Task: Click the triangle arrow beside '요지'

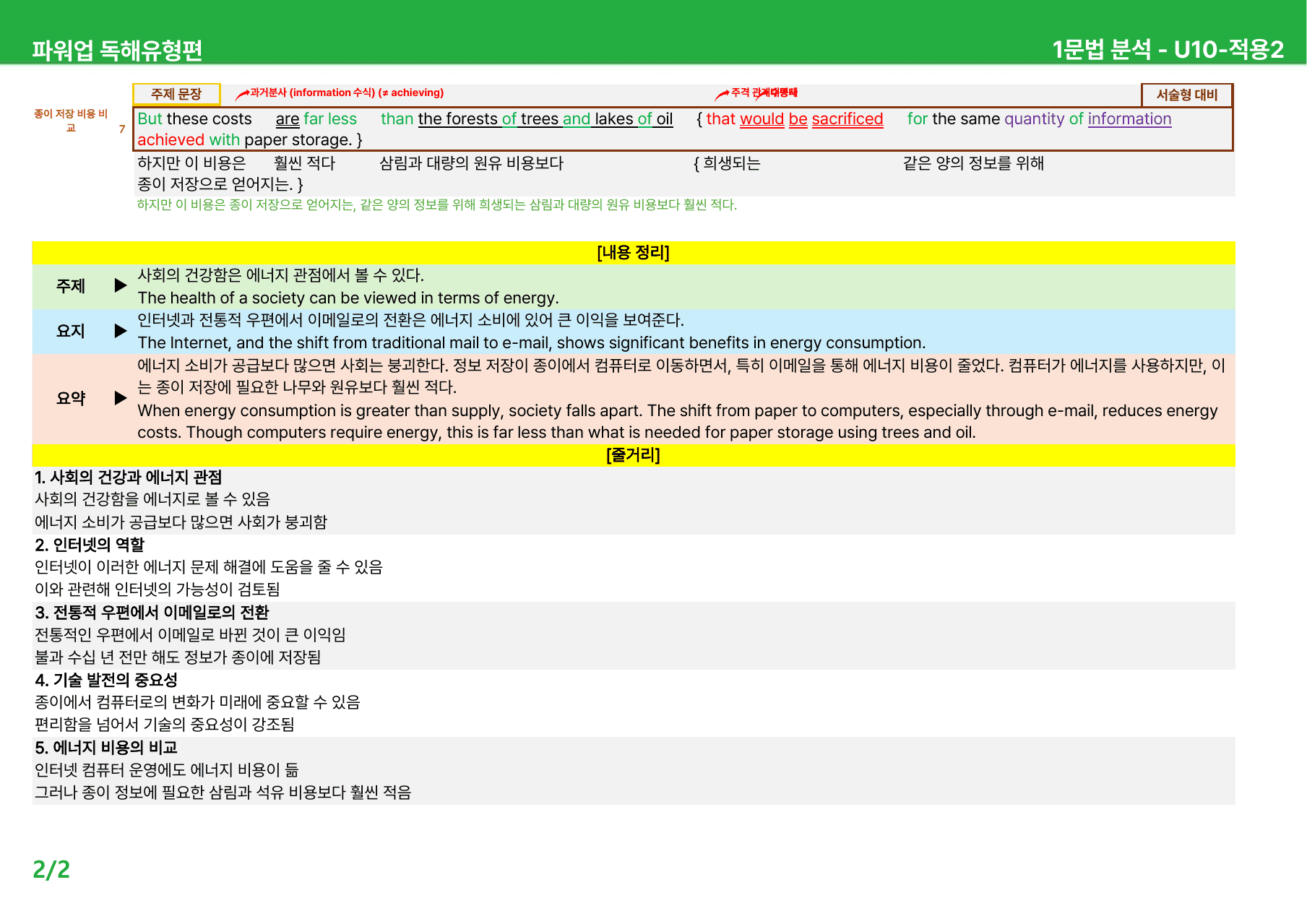Action: tap(121, 331)
